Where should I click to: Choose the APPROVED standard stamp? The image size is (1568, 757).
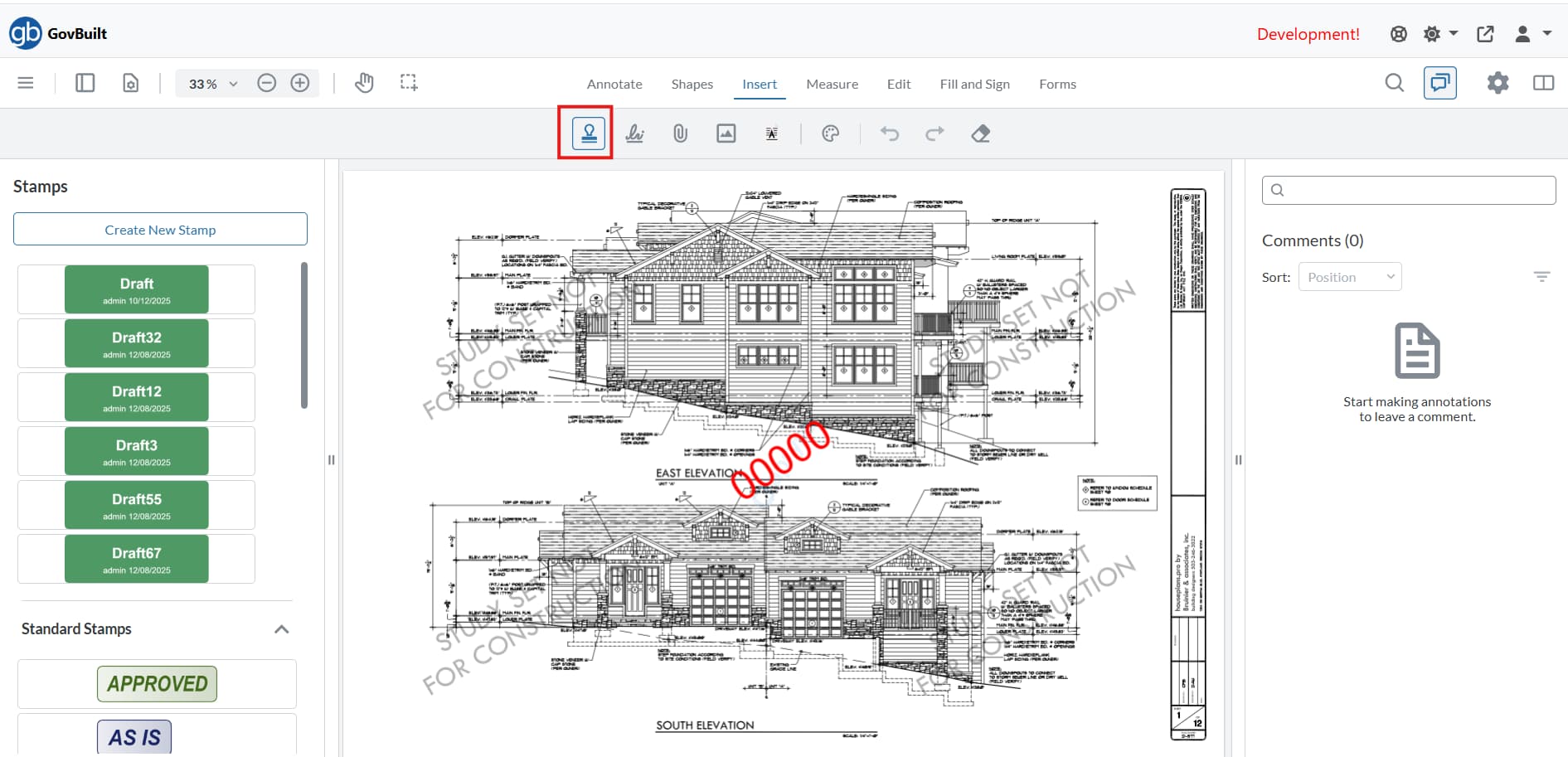[157, 684]
